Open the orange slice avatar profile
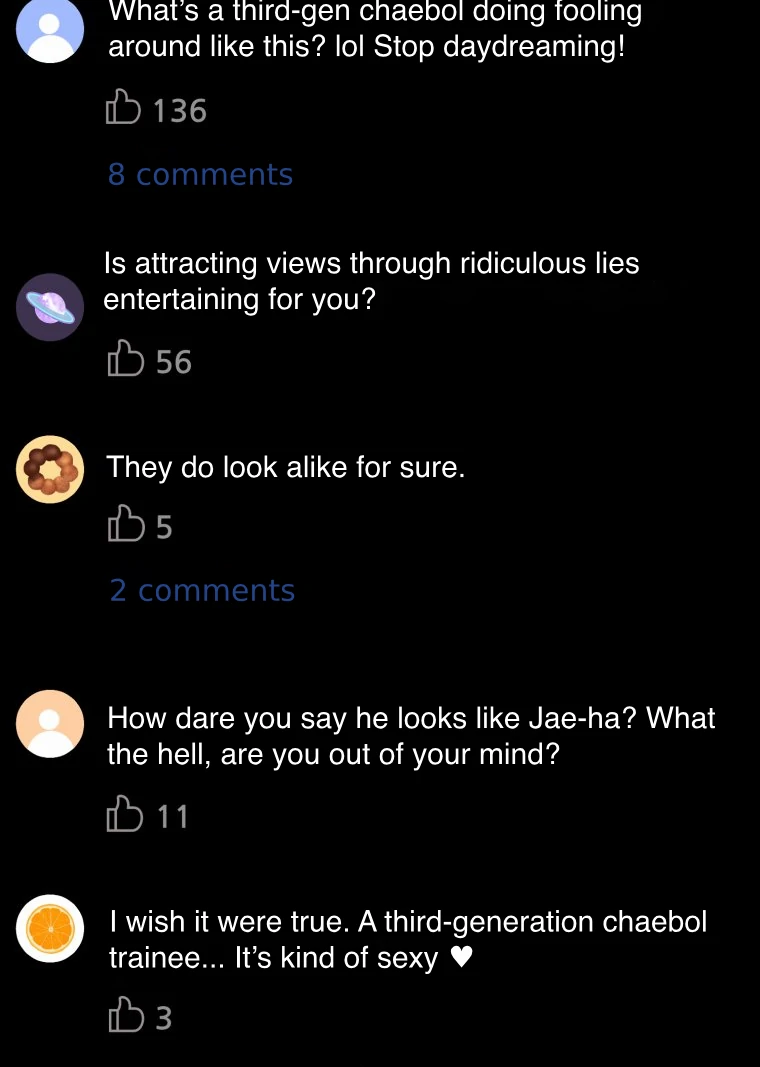Image resolution: width=760 pixels, height=1067 pixels. click(50, 928)
